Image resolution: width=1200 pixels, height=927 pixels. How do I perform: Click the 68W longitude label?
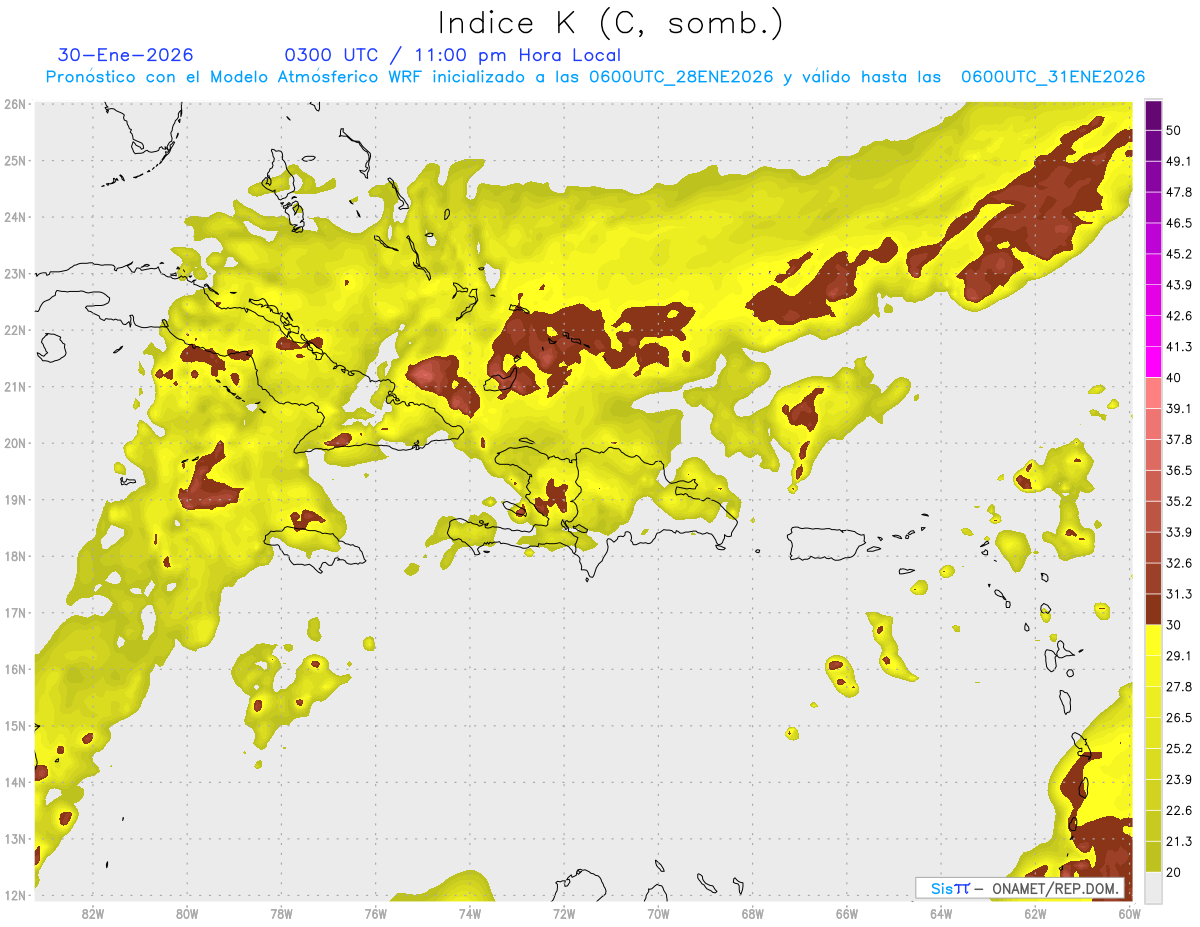pos(753,913)
